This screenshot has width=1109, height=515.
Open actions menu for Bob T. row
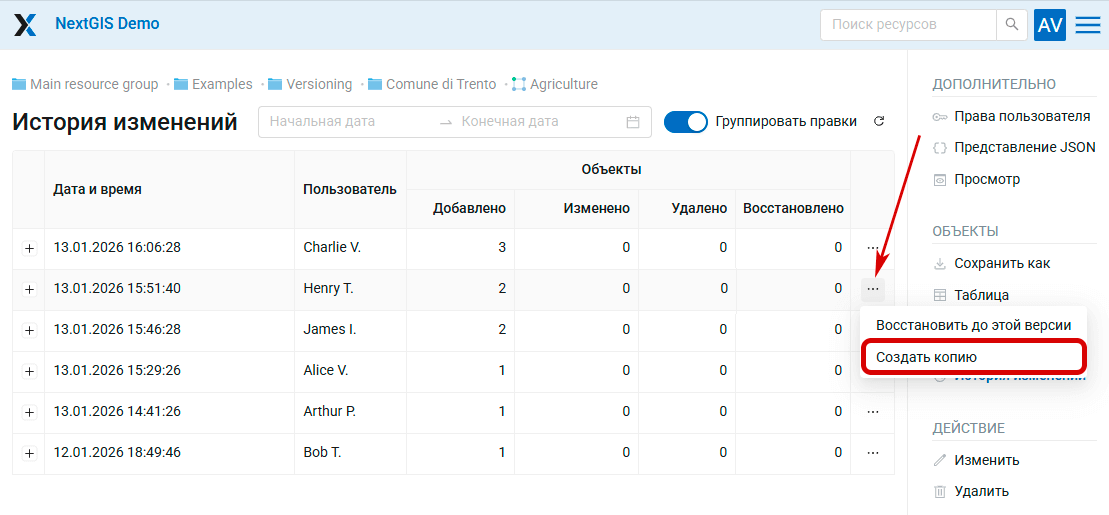[x=873, y=452]
